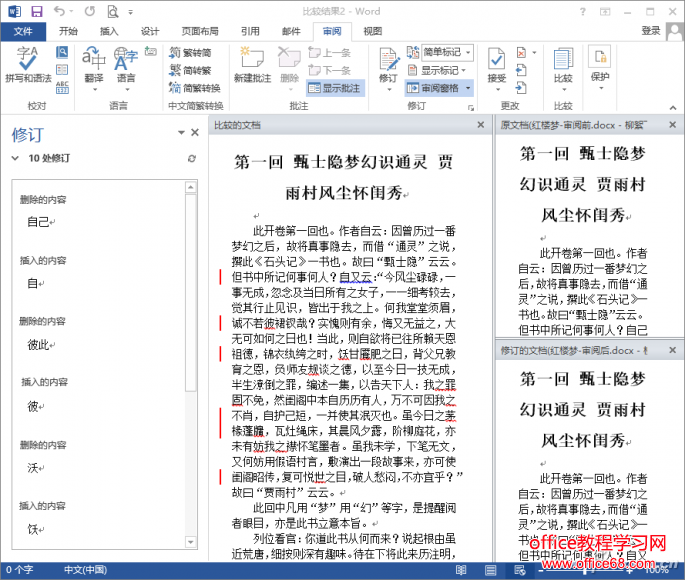
Task: Click the Protect document icon
Action: tap(600, 63)
